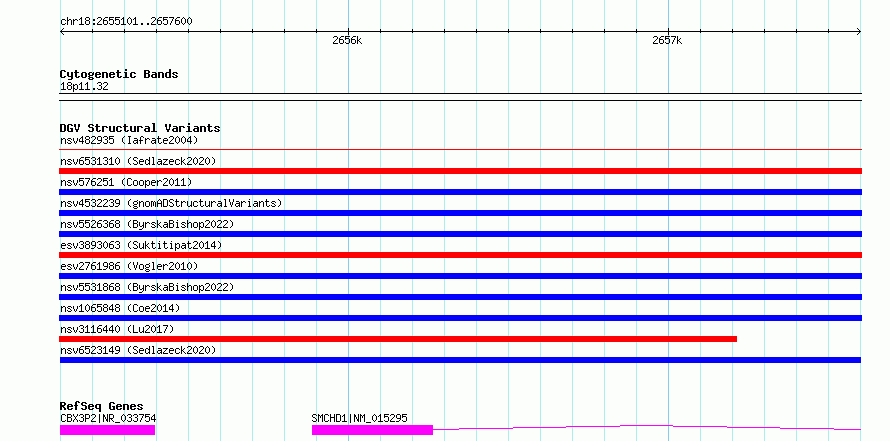
Task: Select the blue nsv4532239 variant bar
Action: (460, 213)
